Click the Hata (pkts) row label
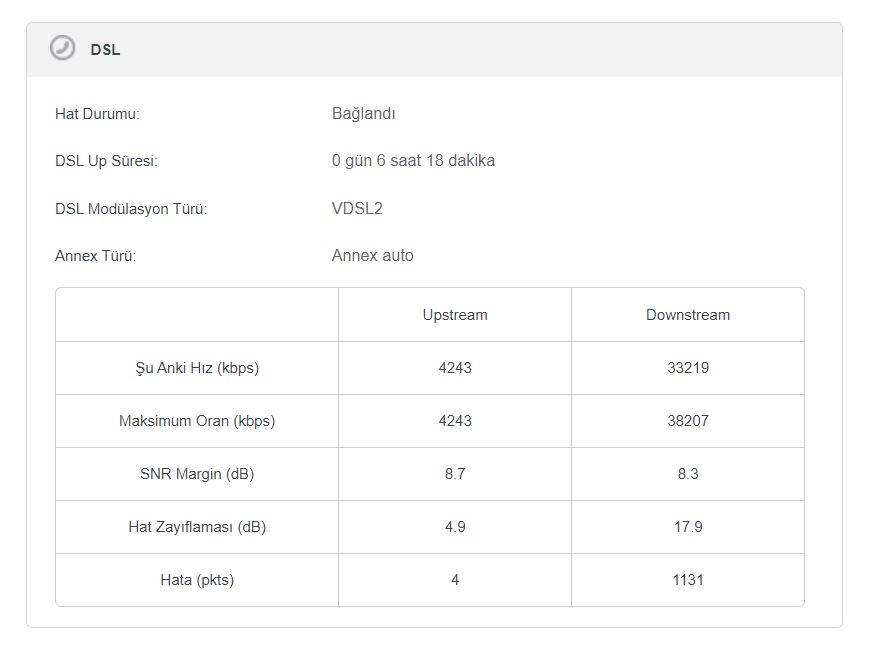The width and height of the screenshot is (869, 651). click(197, 580)
